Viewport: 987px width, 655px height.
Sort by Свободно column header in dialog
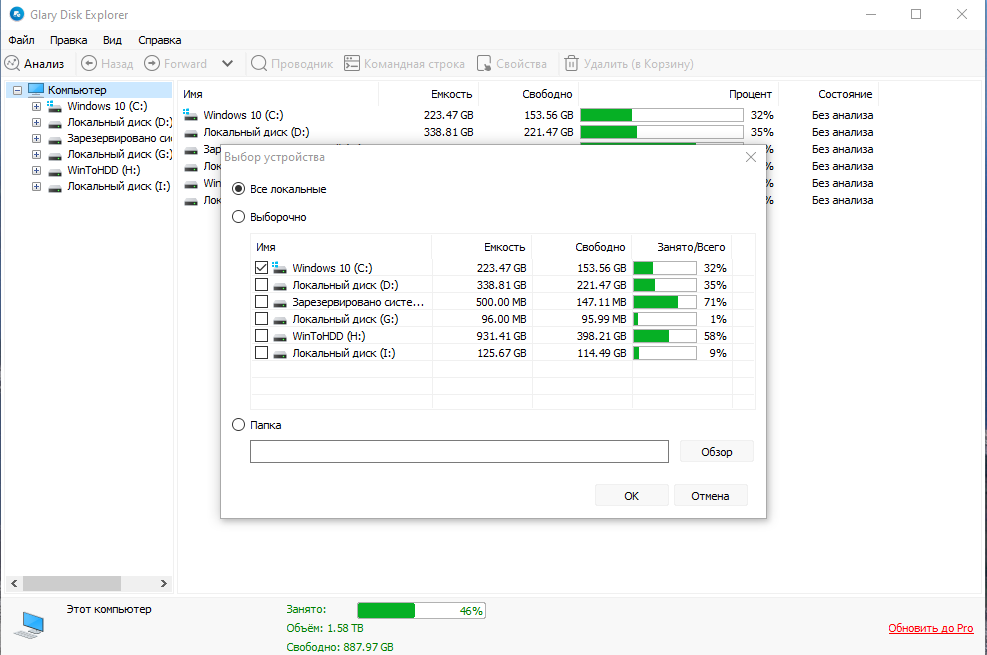[x=582, y=247]
